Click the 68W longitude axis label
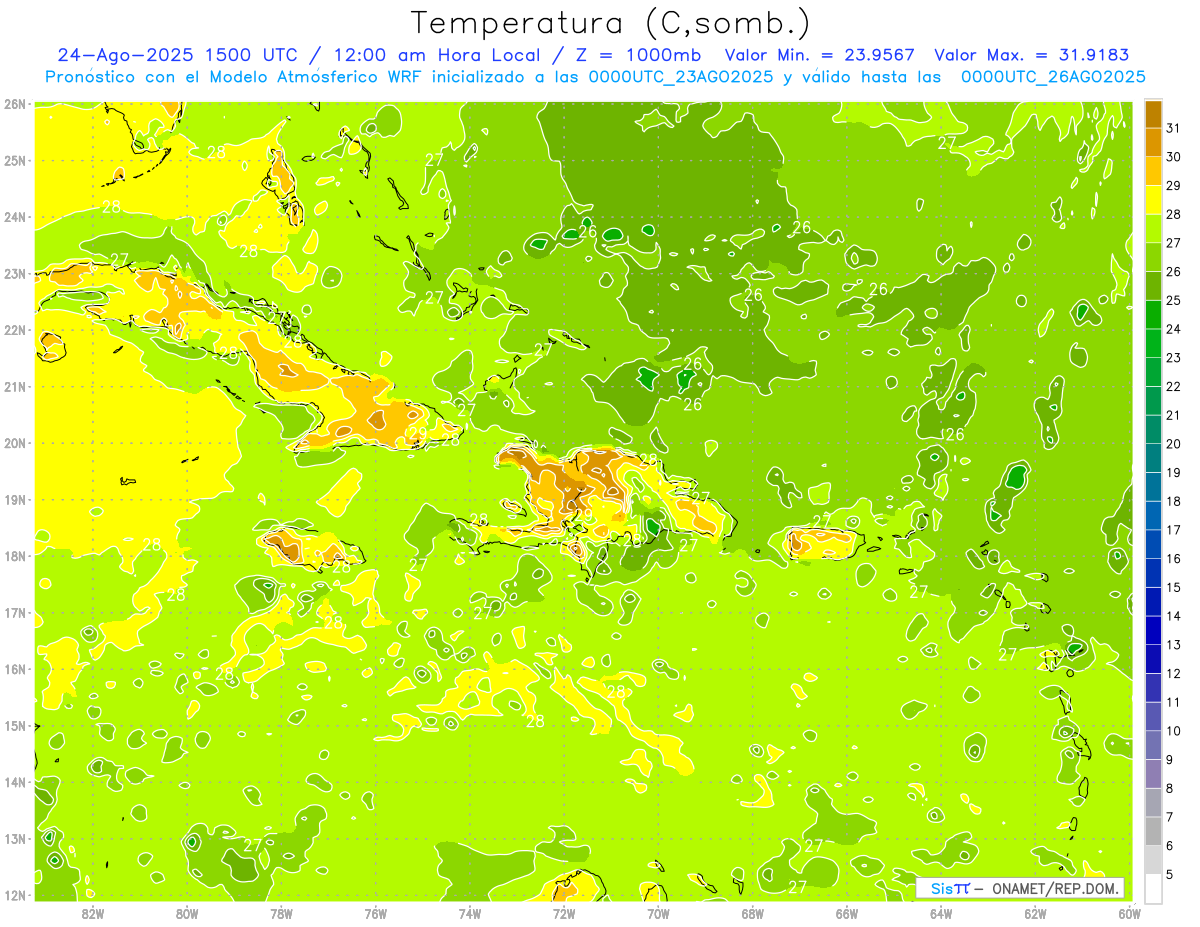1200x927 pixels. point(752,913)
